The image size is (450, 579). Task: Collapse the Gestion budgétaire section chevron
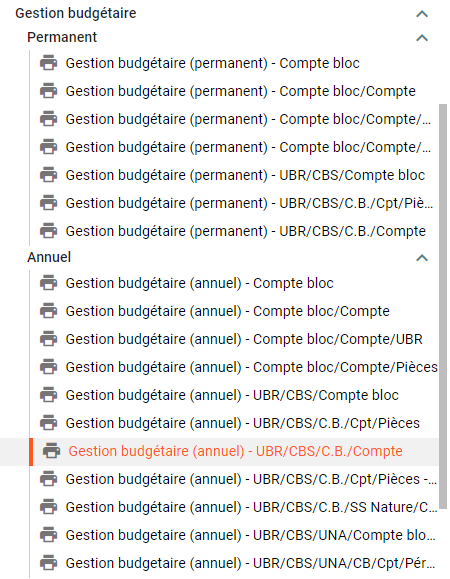(x=422, y=14)
